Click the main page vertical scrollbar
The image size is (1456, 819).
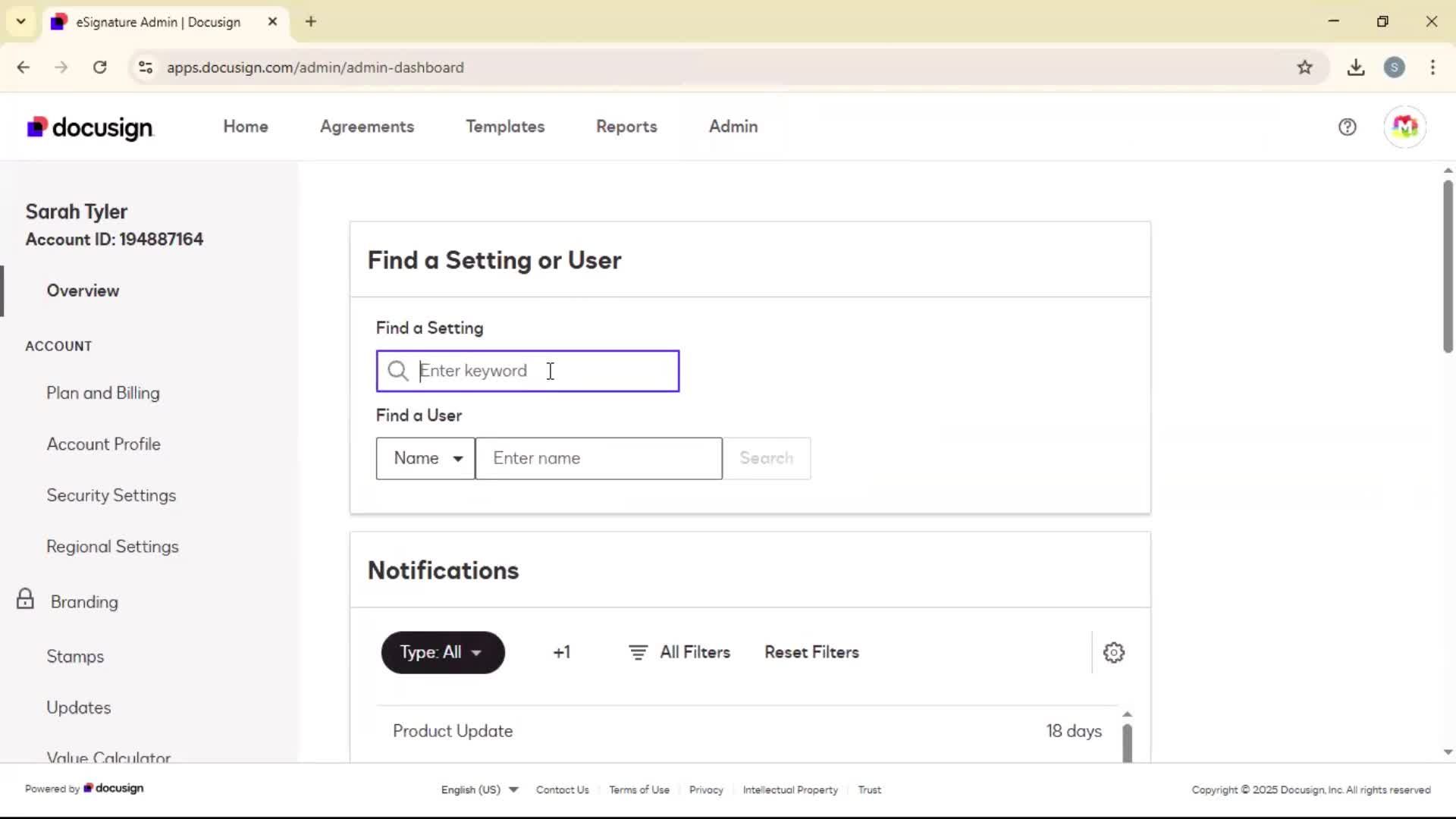coord(1448,265)
